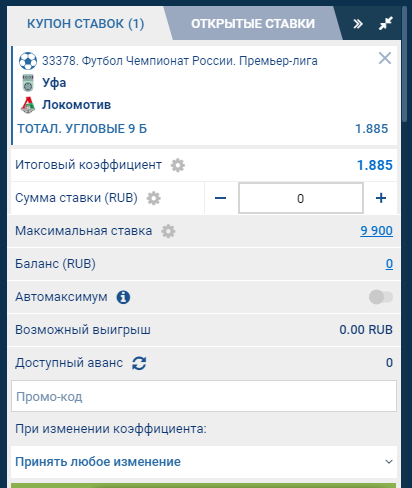
Task: Collapse the coupon panel with the arrows icon
Action: (x=386, y=23)
